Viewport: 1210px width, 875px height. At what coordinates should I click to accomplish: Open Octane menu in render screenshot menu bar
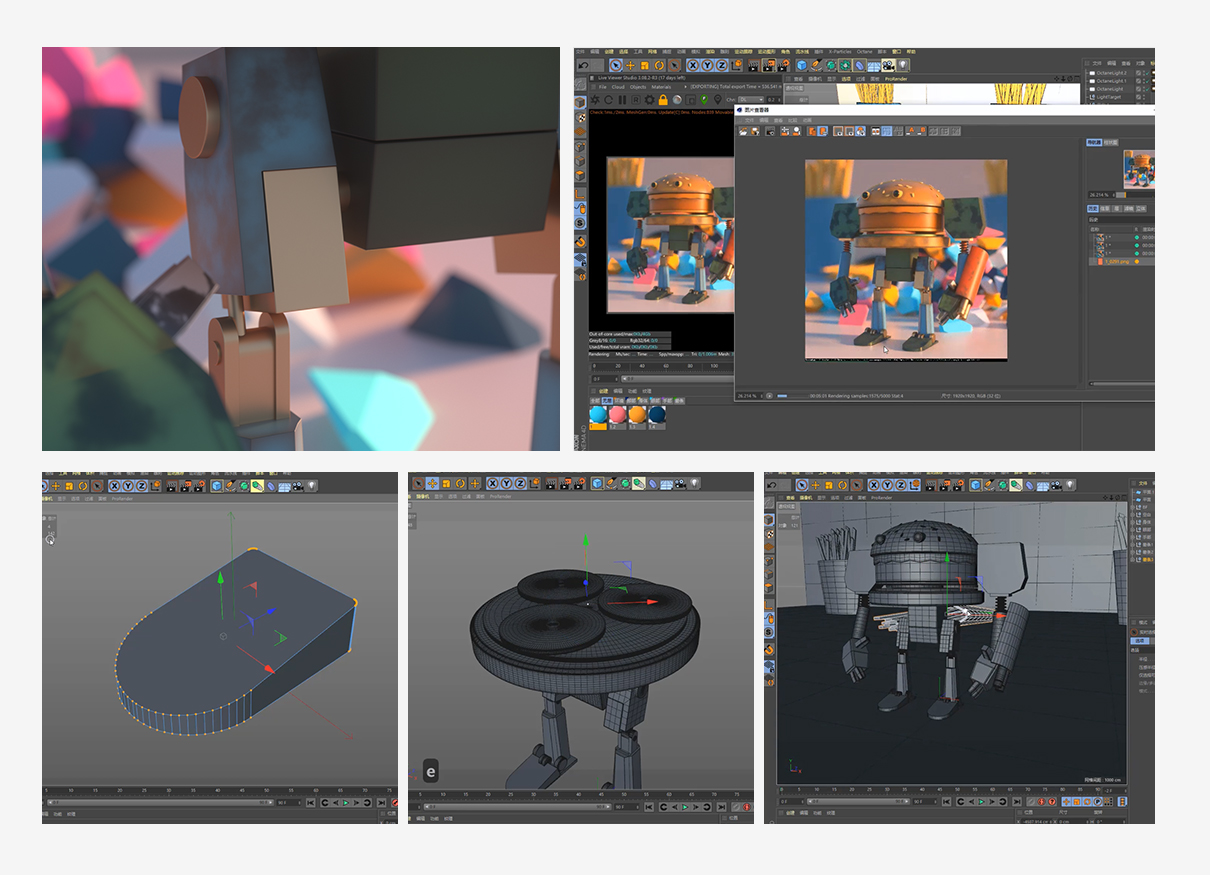864,52
